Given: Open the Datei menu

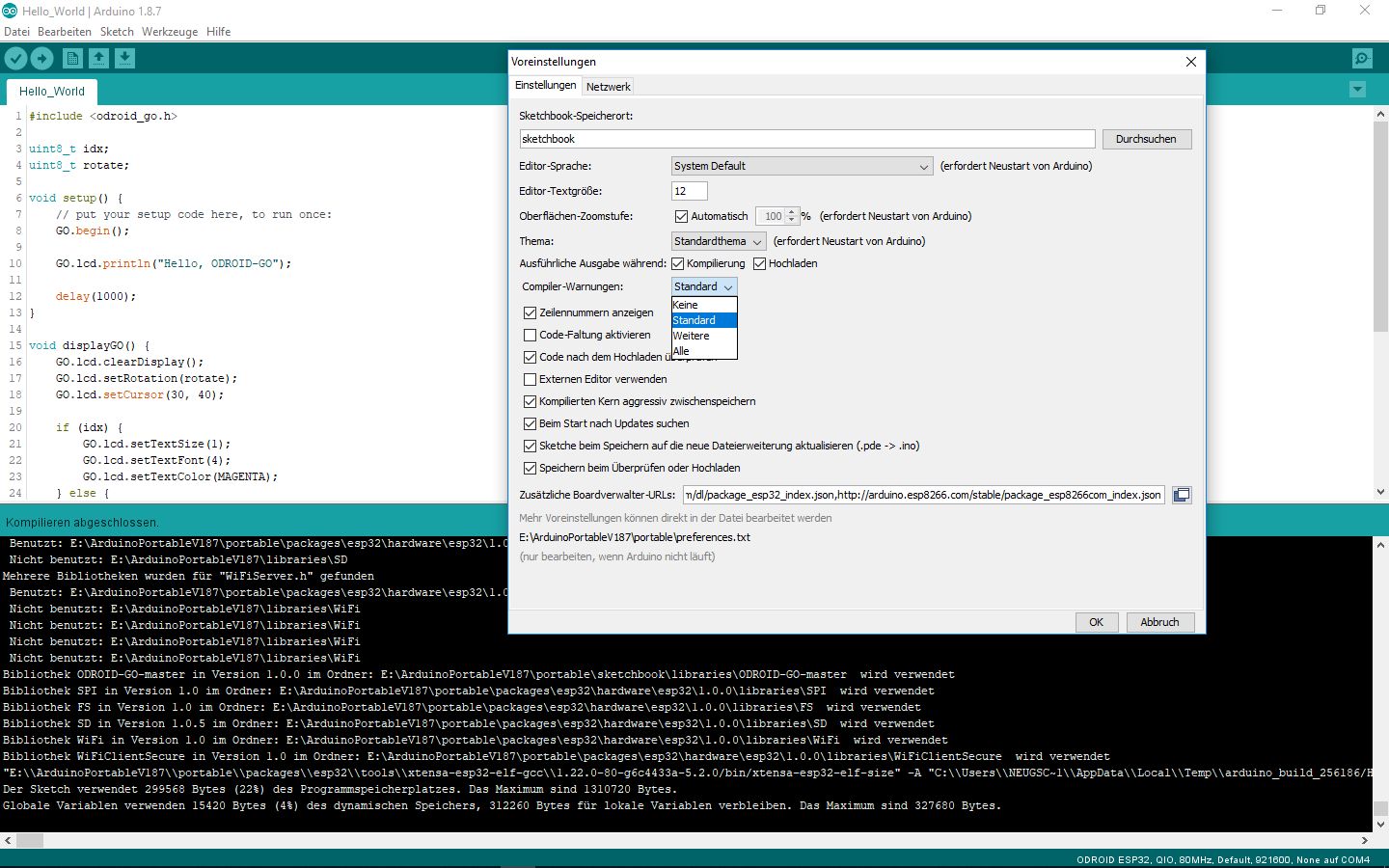Looking at the screenshot, I should [x=16, y=32].
